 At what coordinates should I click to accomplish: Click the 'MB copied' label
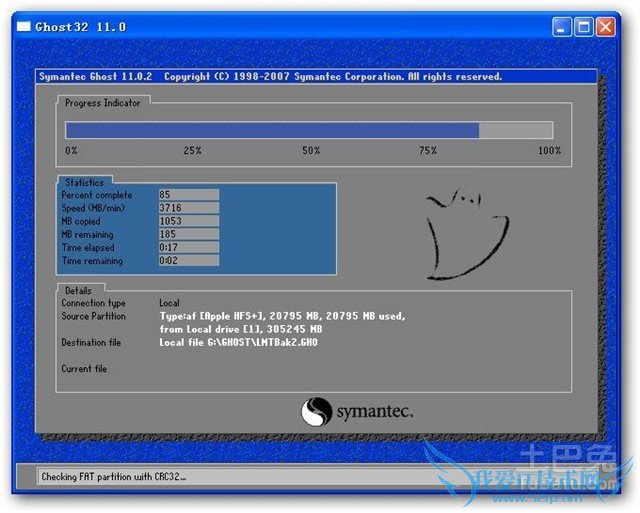(81, 221)
